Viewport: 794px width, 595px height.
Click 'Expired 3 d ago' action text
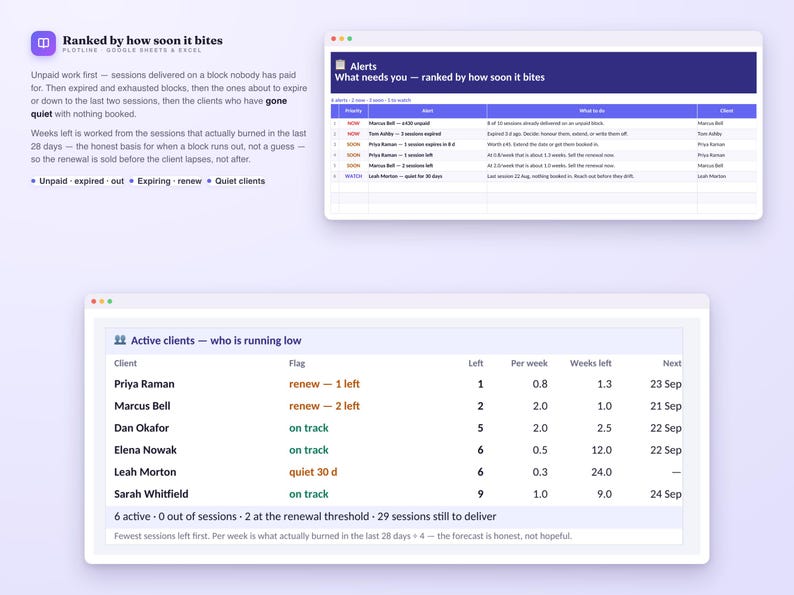[x=558, y=134]
